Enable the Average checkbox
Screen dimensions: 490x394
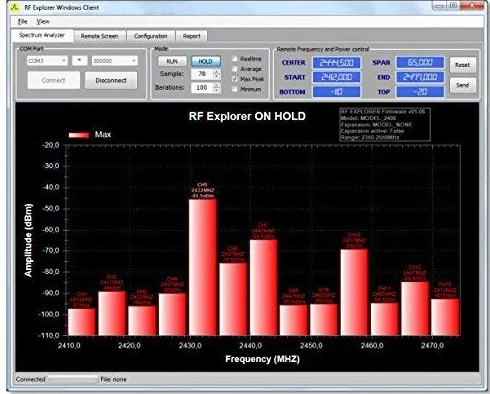pos(235,69)
